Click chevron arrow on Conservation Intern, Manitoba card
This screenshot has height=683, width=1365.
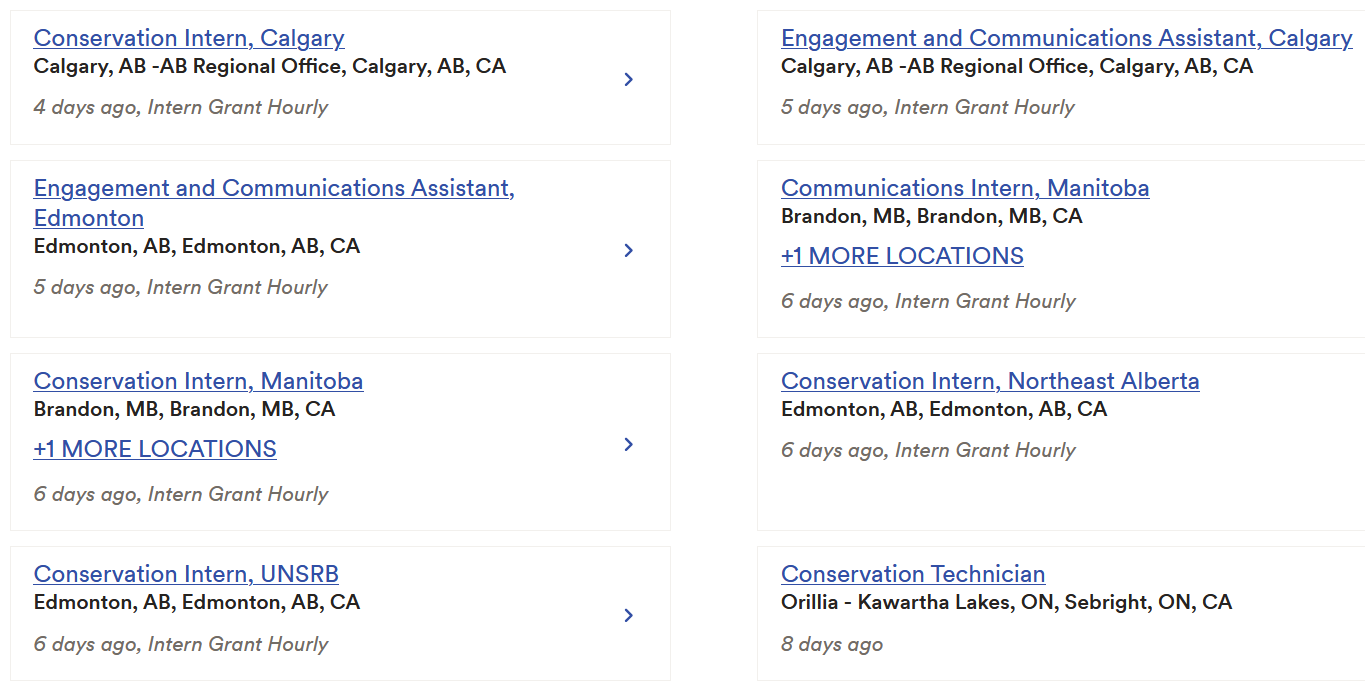(628, 444)
